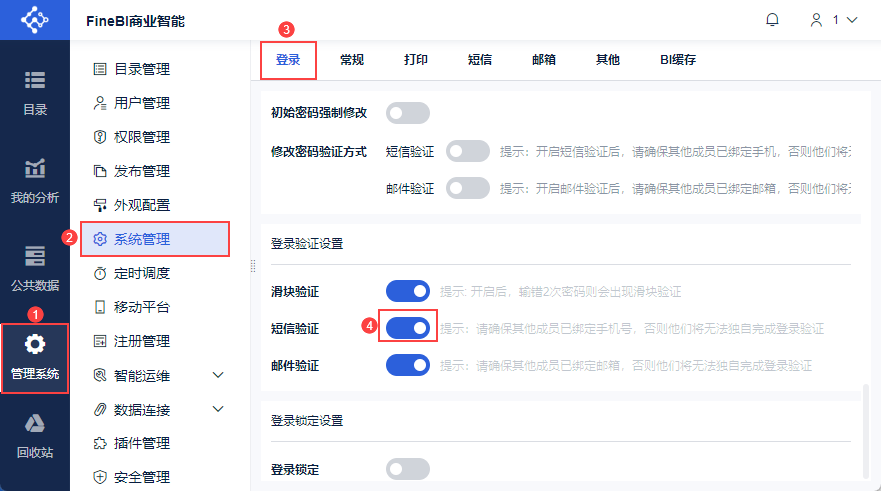Open the 管理系统 gear icon
The image size is (881, 491).
pyautogui.click(x=35, y=345)
